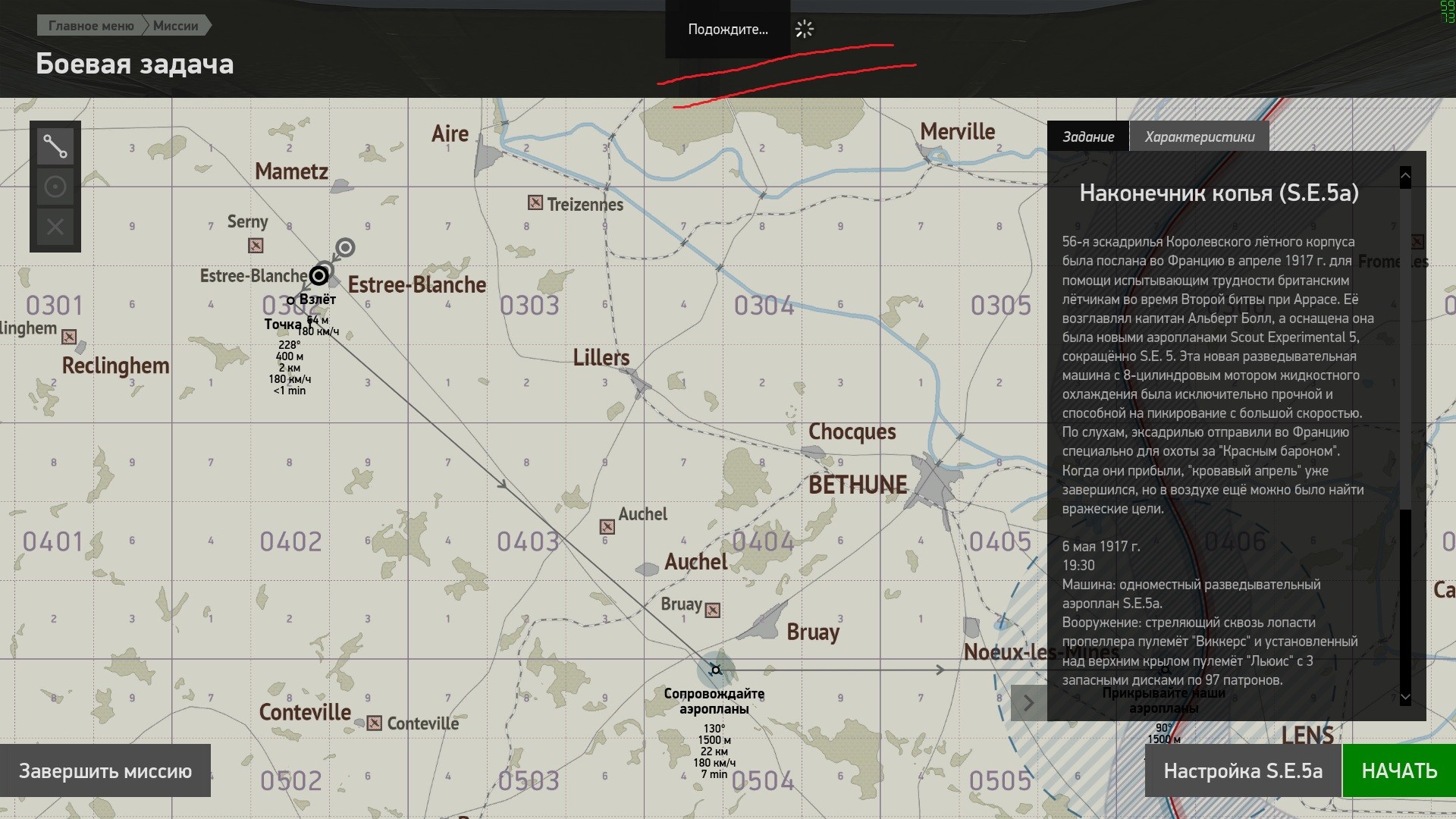Switch to the Задание tab

[x=1088, y=136]
